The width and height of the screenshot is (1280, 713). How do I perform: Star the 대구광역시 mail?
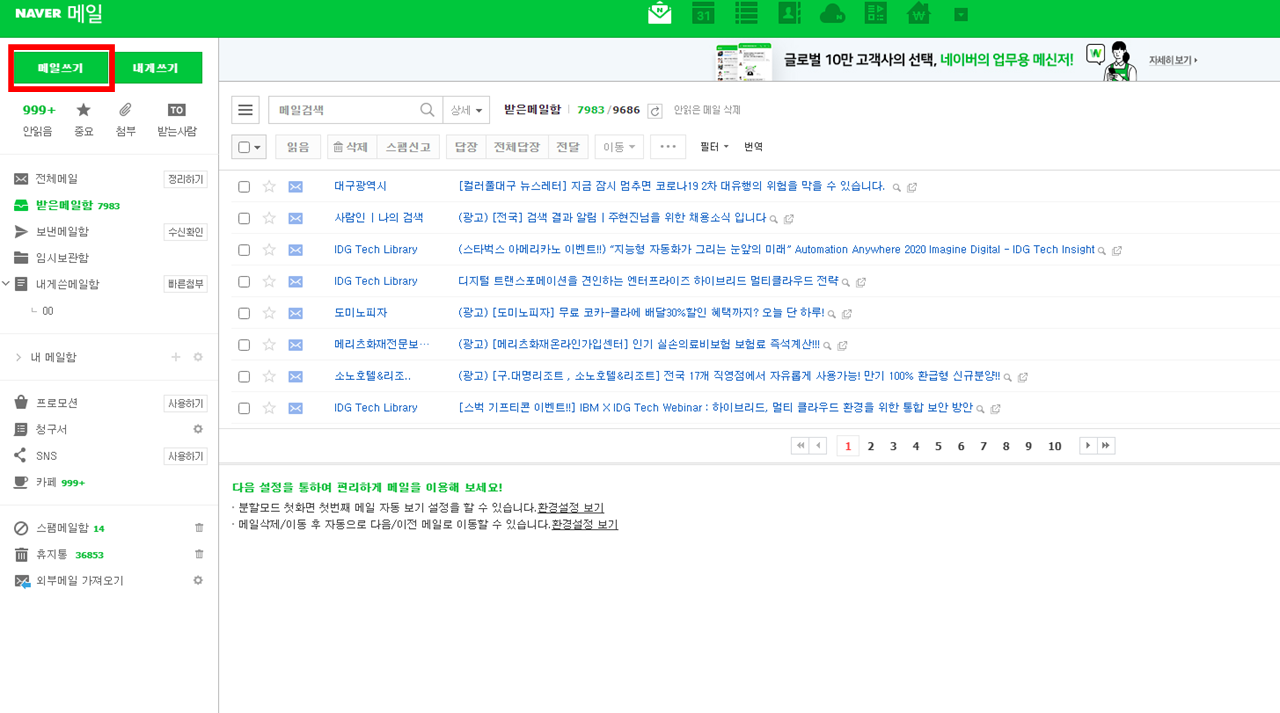(x=269, y=186)
